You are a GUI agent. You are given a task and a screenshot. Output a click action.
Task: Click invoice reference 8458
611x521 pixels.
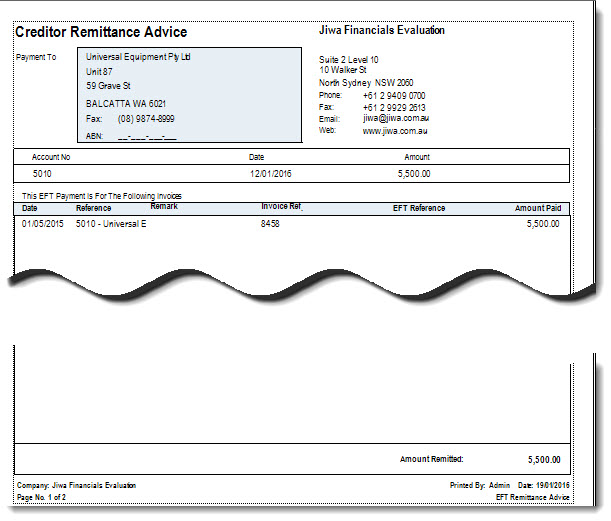point(270,224)
